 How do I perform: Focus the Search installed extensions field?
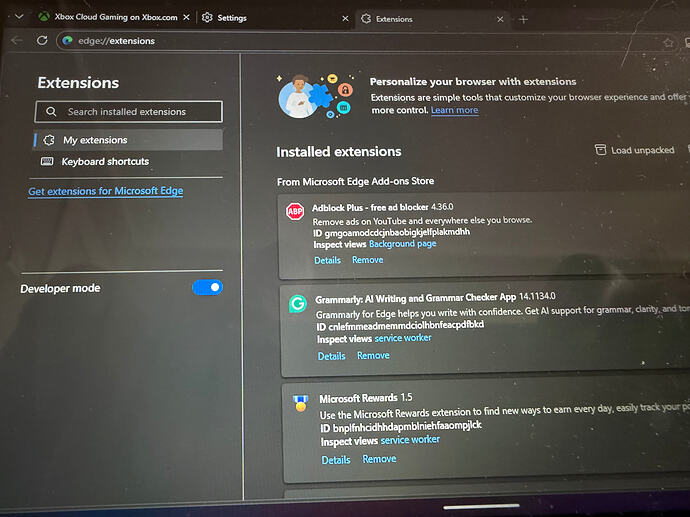pos(128,112)
